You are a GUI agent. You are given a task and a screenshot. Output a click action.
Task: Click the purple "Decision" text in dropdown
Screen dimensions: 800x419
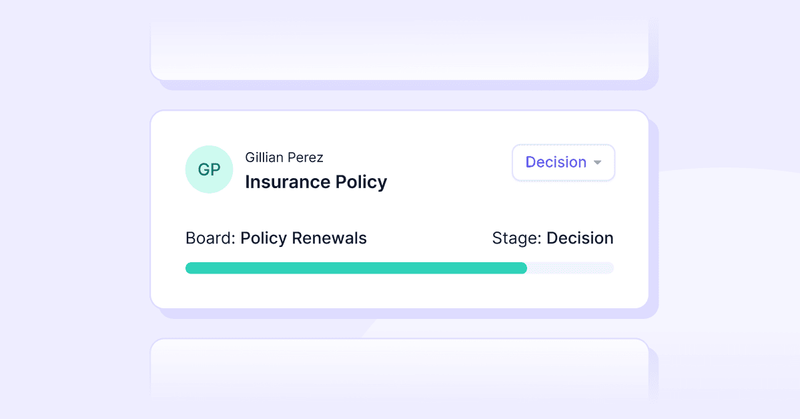555,163
